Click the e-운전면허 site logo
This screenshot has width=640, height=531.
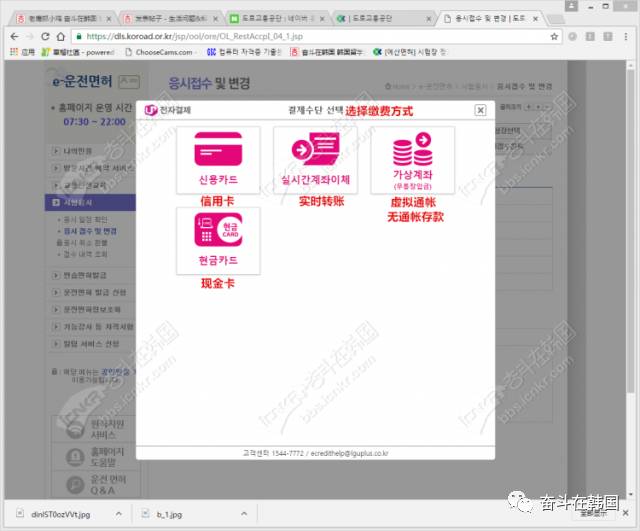pos(82,81)
